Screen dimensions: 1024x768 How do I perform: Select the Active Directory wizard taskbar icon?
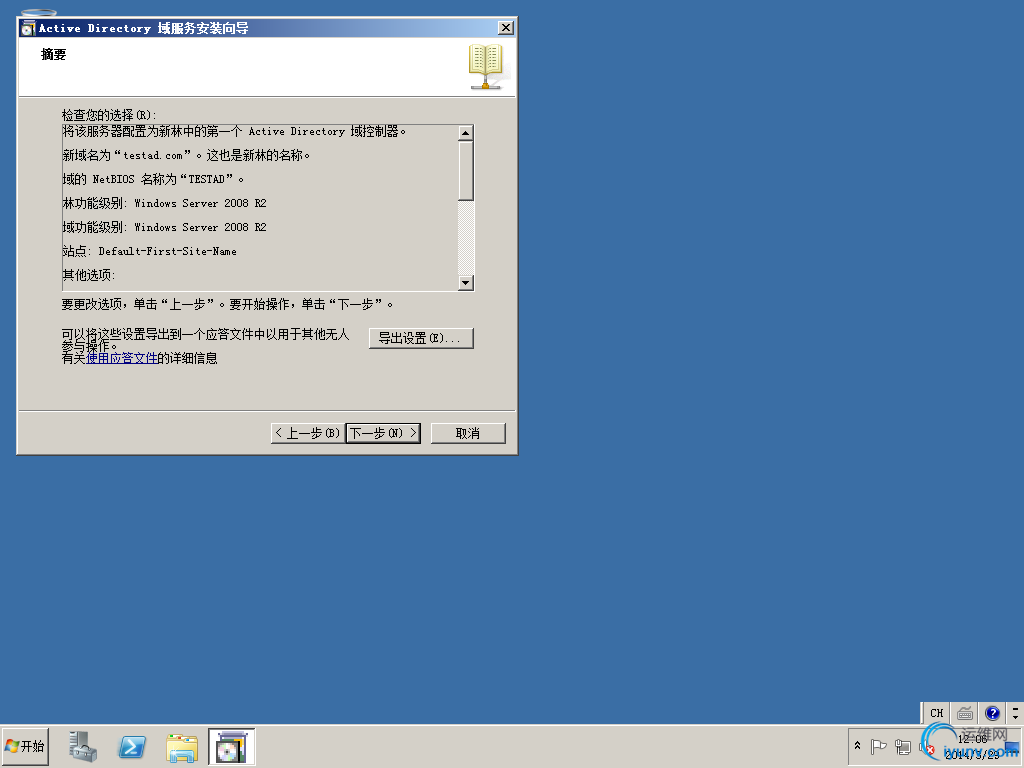[x=231, y=746]
